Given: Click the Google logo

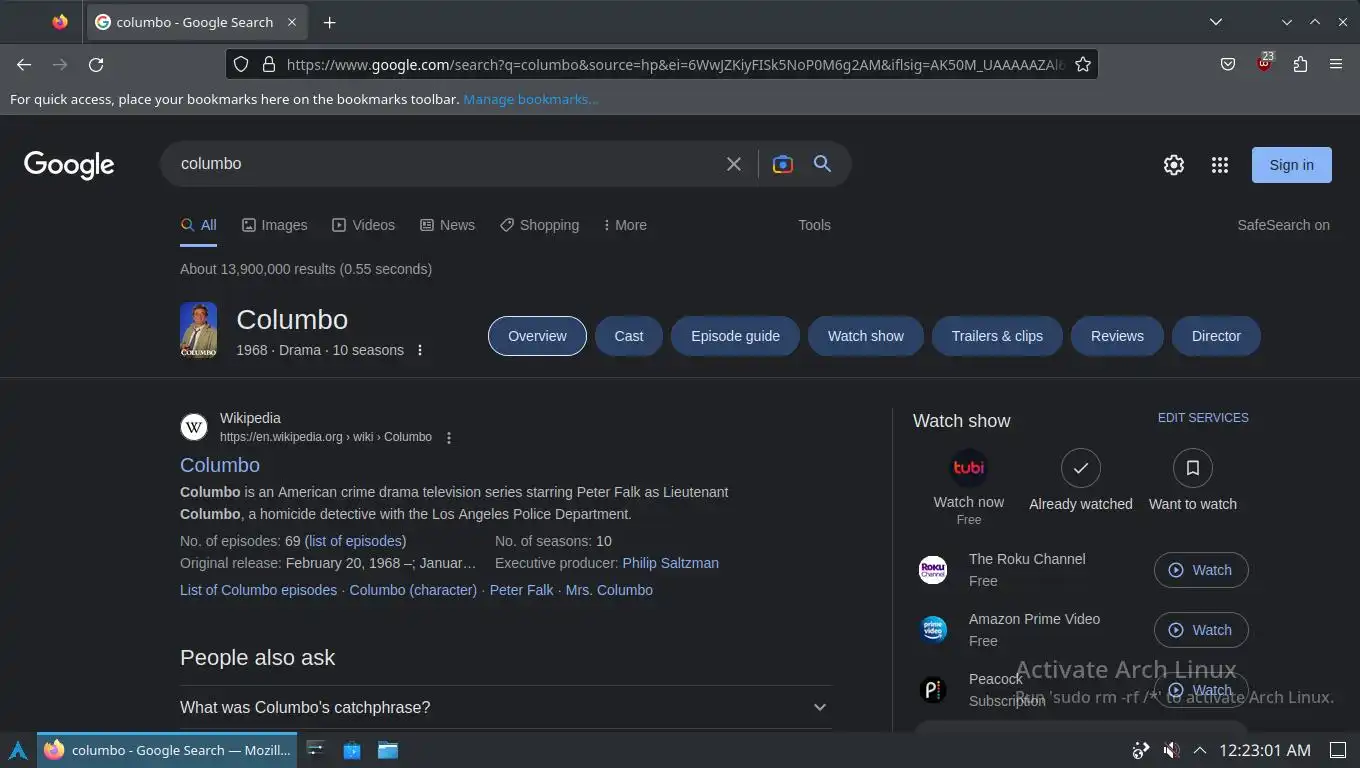Looking at the screenshot, I should (69, 165).
